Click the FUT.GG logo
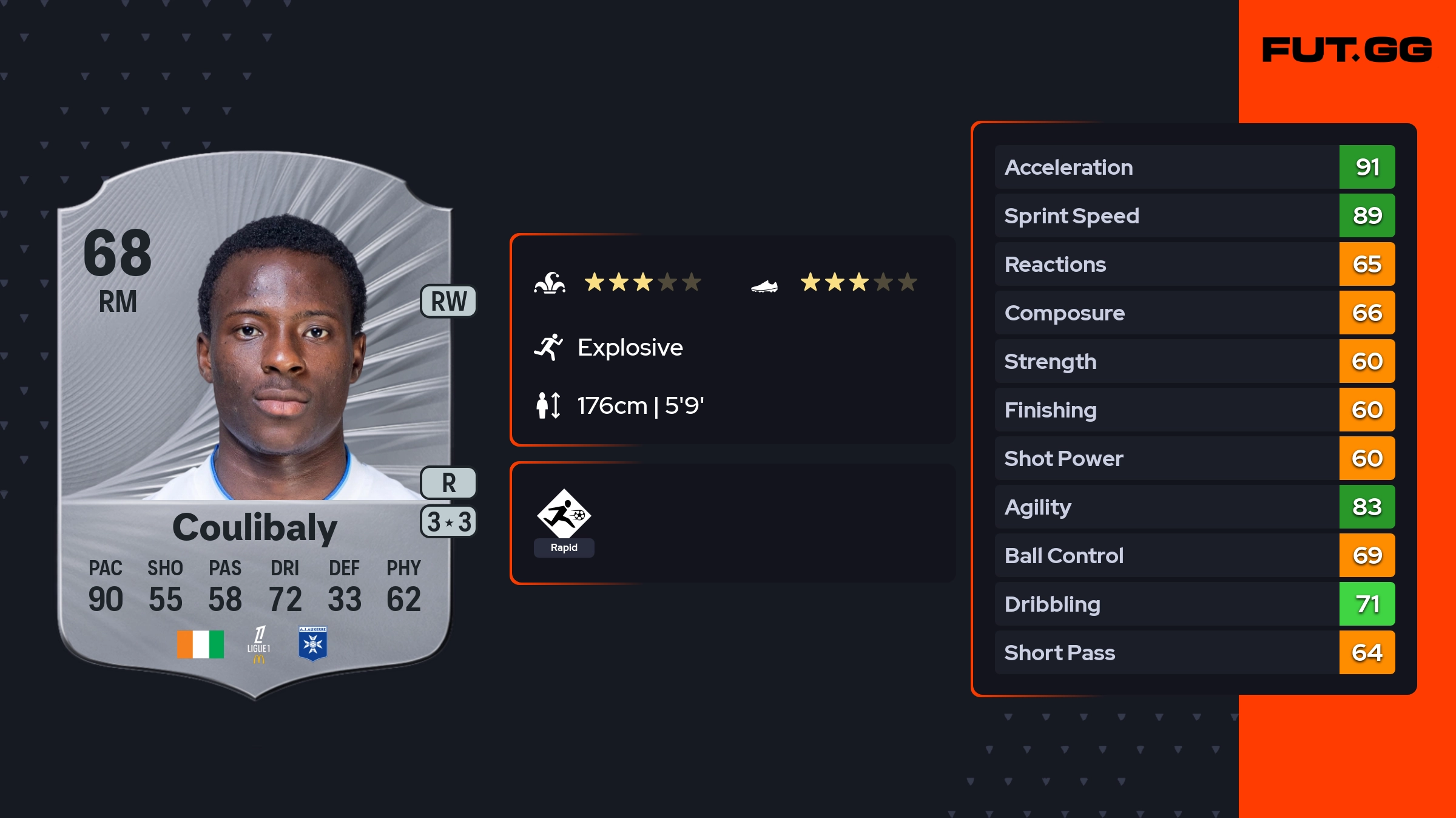Viewport: 1456px width, 818px height. pyautogui.click(x=1347, y=50)
